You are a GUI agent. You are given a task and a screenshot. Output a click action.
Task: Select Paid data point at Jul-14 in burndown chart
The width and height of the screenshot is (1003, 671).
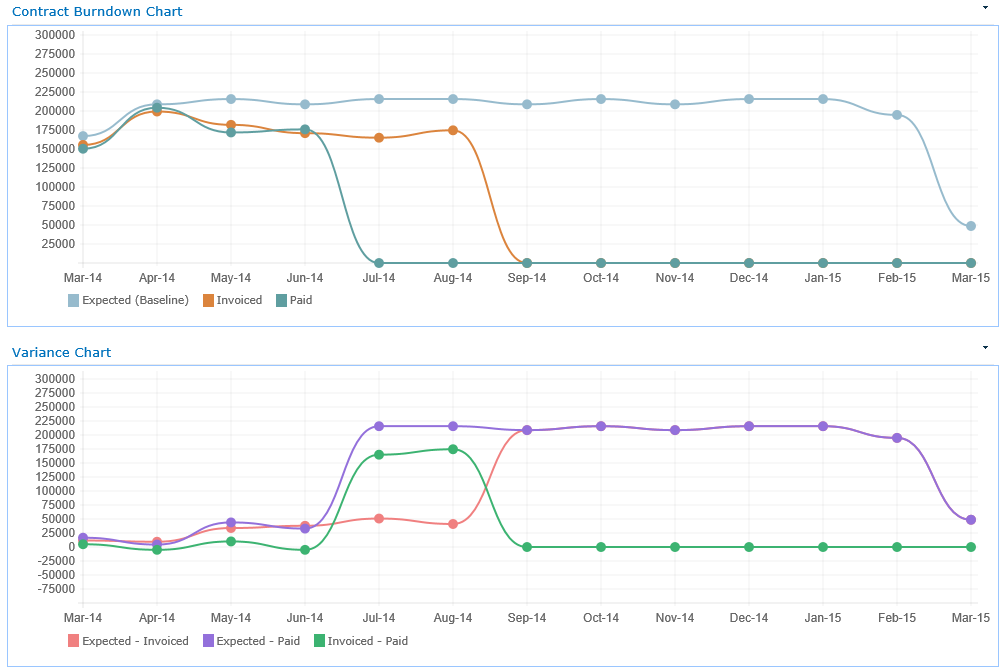(x=379, y=263)
